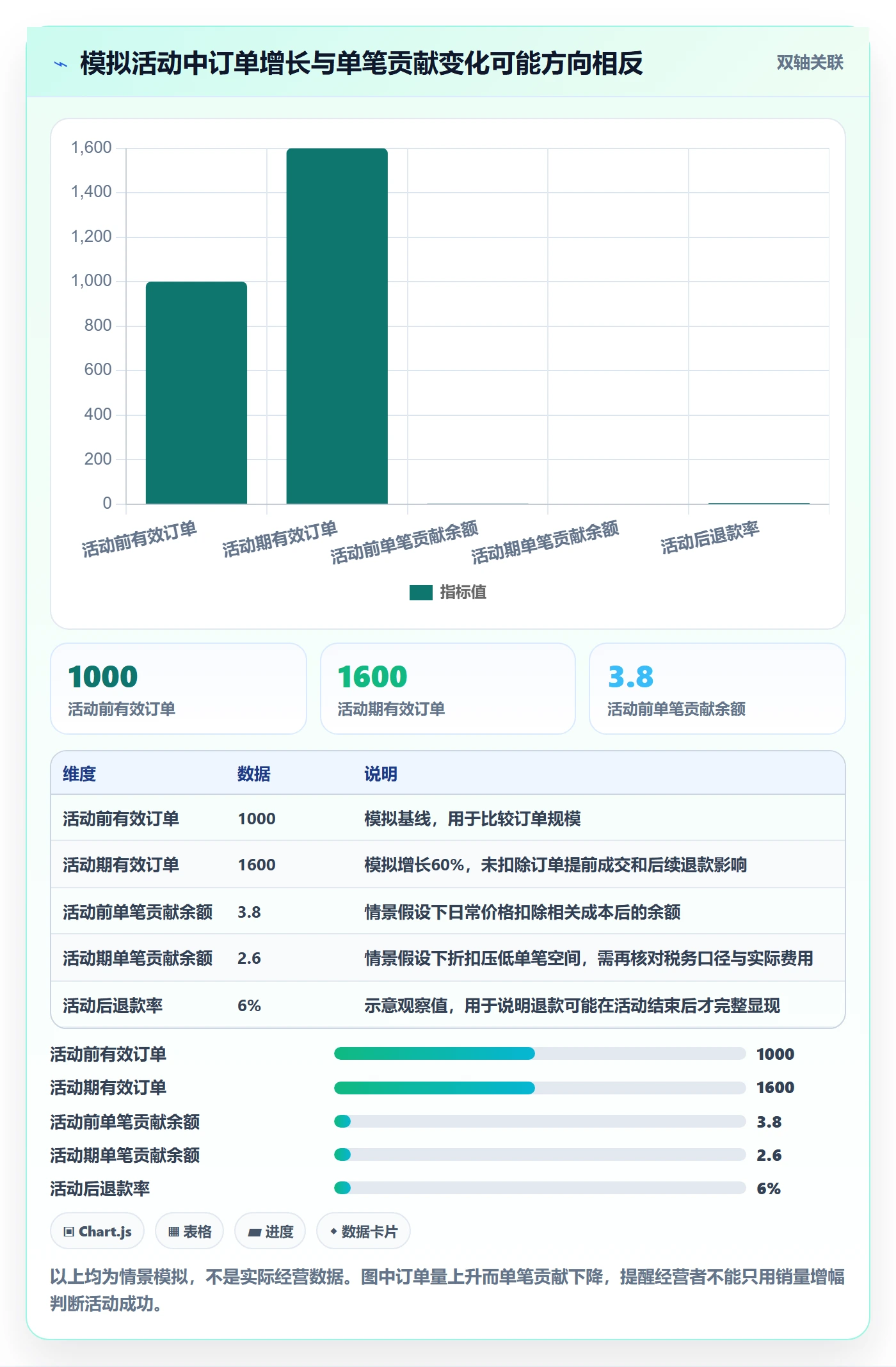The height and width of the screenshot is (1367, 896).
Task: Click the bar icon in 进度 chip
Action: coord(254,1233)
